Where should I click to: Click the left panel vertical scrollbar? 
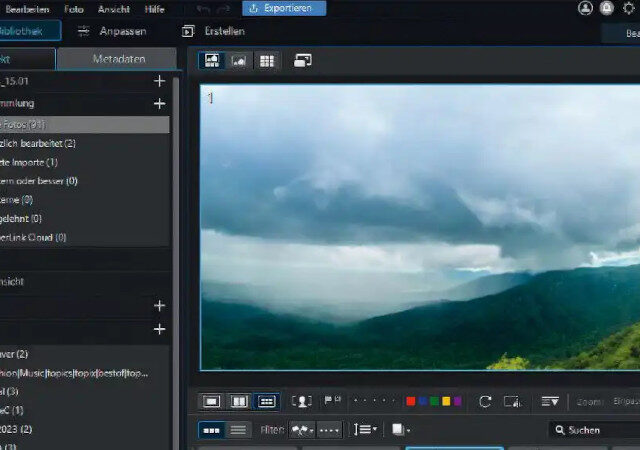(176, 261)
